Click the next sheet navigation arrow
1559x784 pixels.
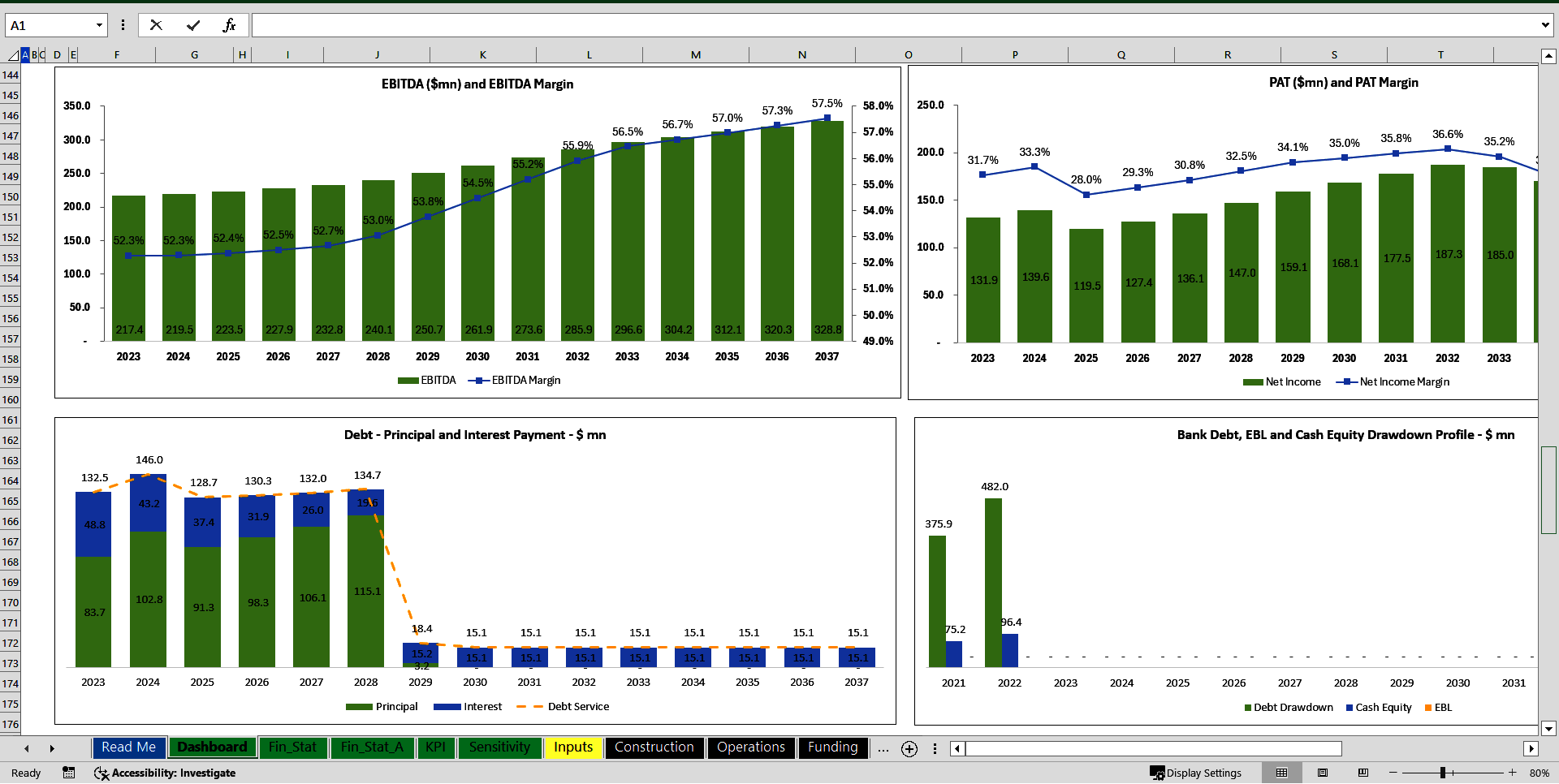pyautogui.click(x=53, y=748)
